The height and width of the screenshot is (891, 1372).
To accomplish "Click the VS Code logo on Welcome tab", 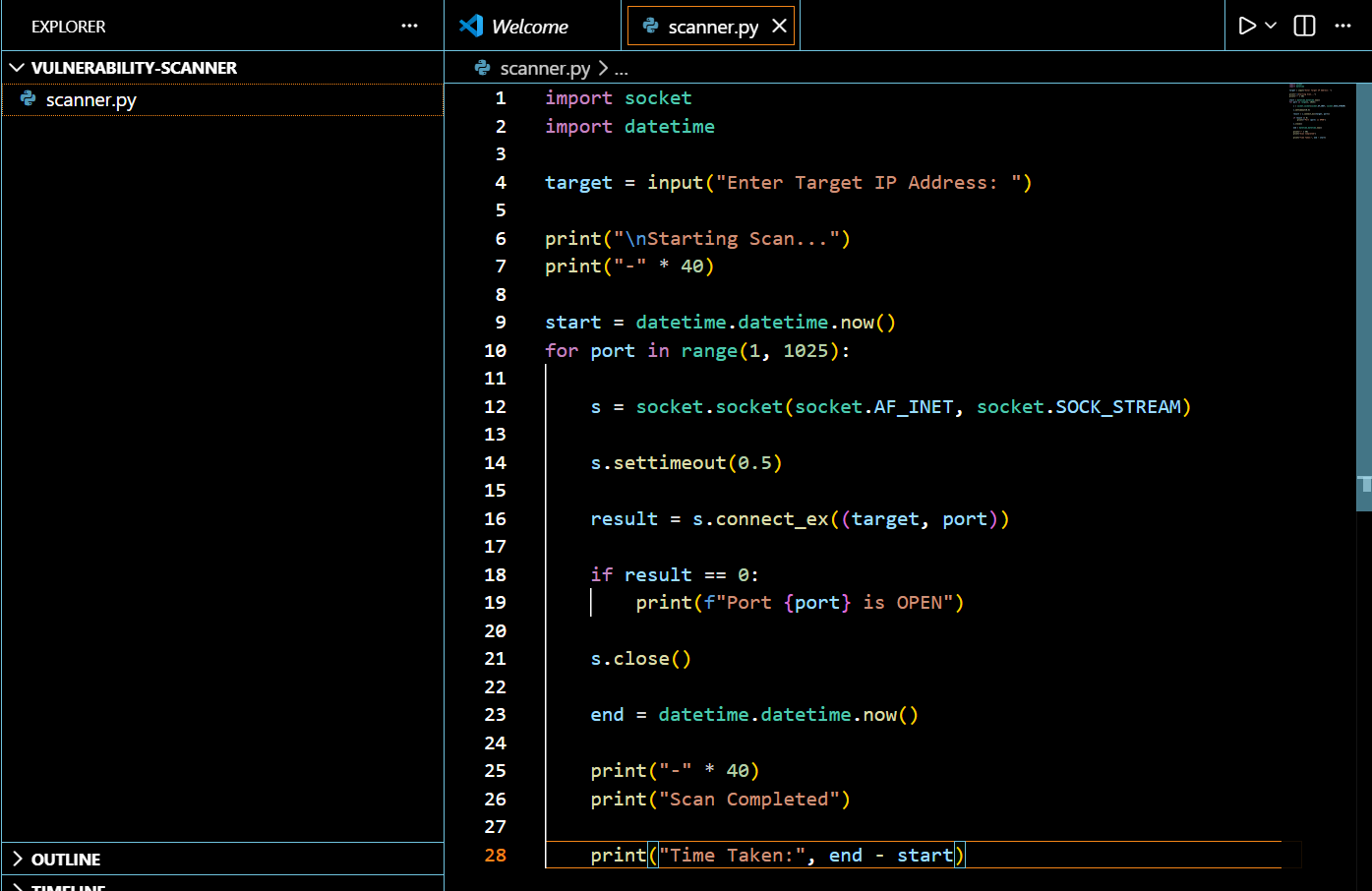I will tap(471, 26).
